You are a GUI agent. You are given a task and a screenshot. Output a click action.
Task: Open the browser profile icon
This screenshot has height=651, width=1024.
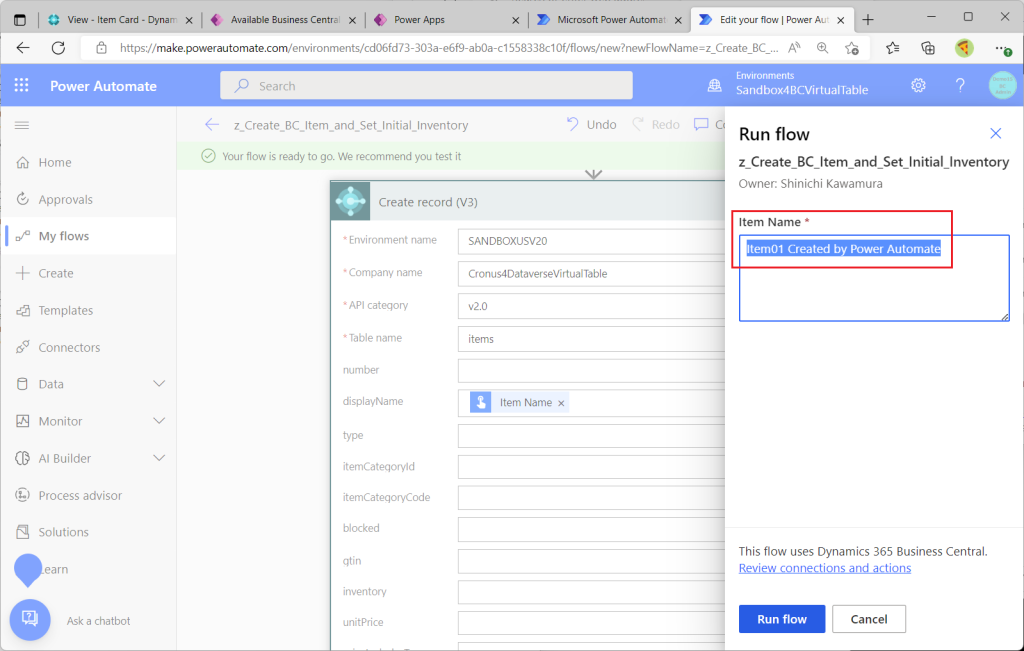tap(964, 48)
